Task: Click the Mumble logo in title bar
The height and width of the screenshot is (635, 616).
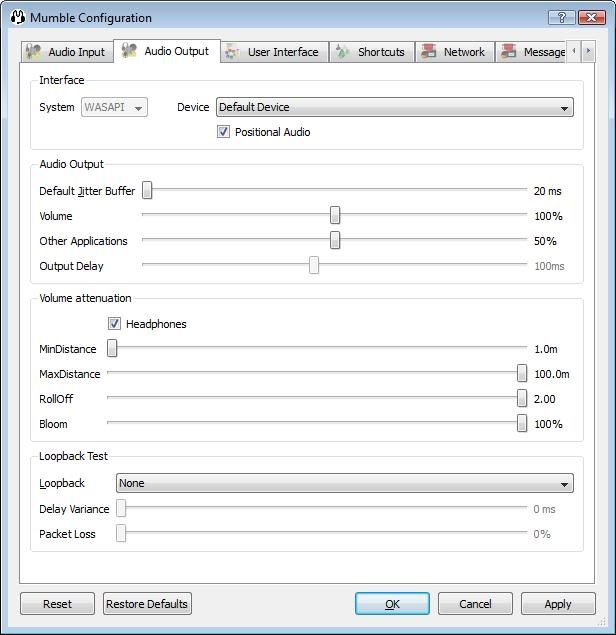Action: coord(17,17)
